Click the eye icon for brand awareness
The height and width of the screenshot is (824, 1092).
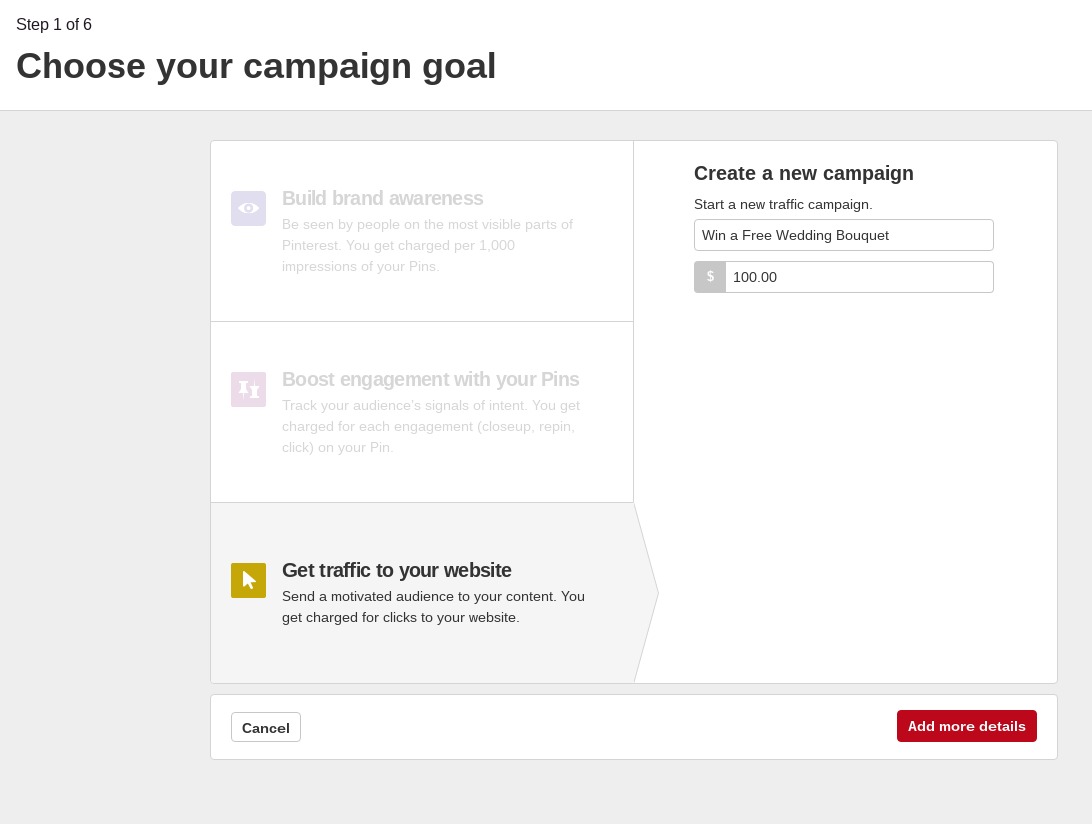[249, 208]
